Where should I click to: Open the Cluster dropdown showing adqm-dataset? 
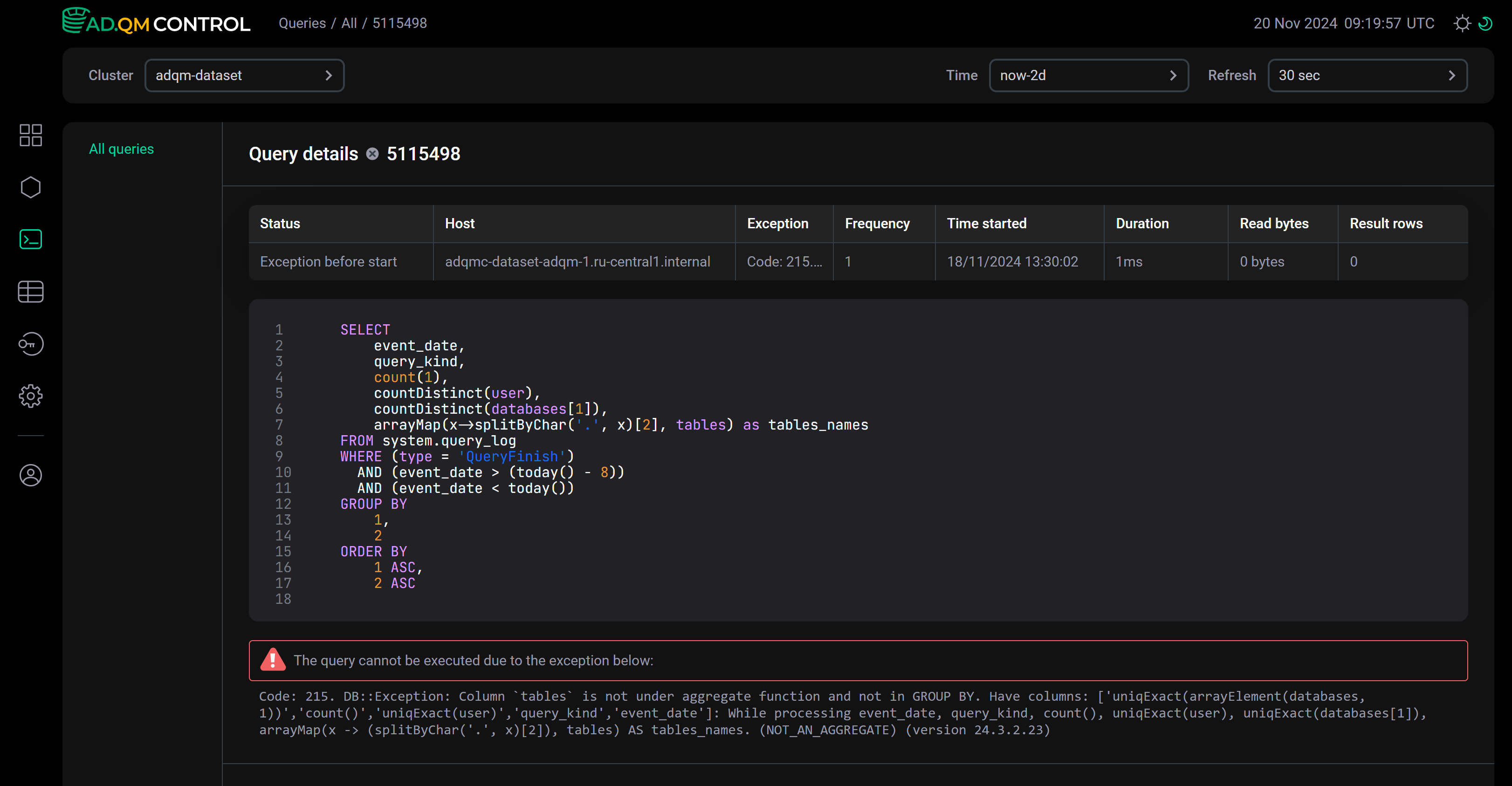(x=244, y=75)
